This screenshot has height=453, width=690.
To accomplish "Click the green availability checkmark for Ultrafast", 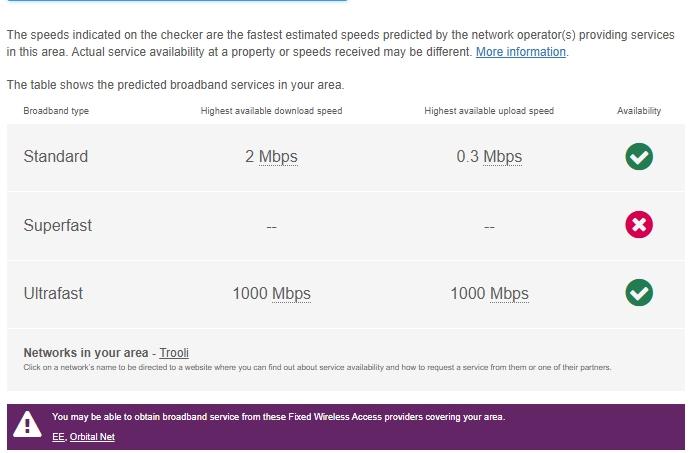I will point(639,293).
